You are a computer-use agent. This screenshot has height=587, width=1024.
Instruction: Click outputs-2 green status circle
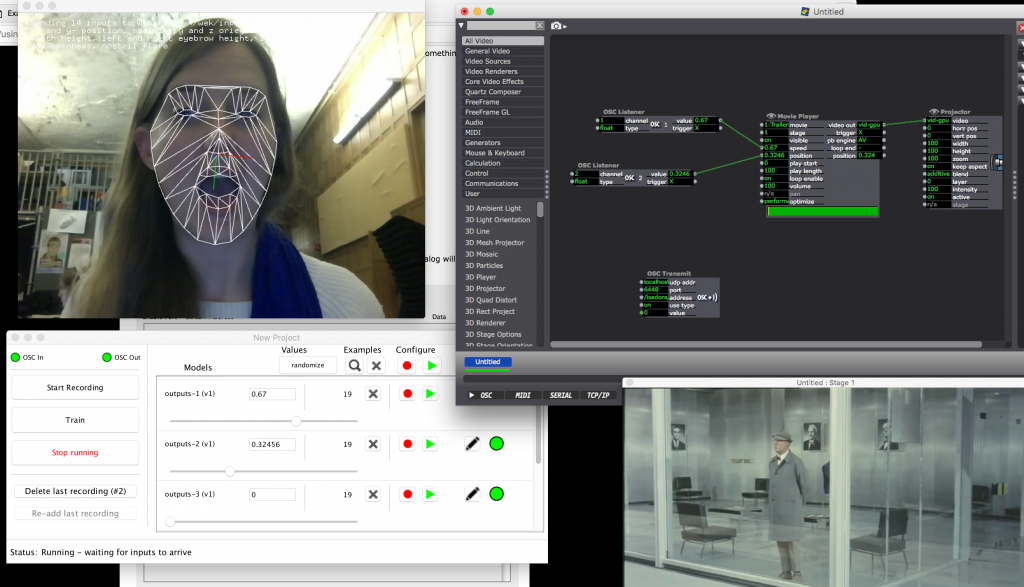pos(496,444)
